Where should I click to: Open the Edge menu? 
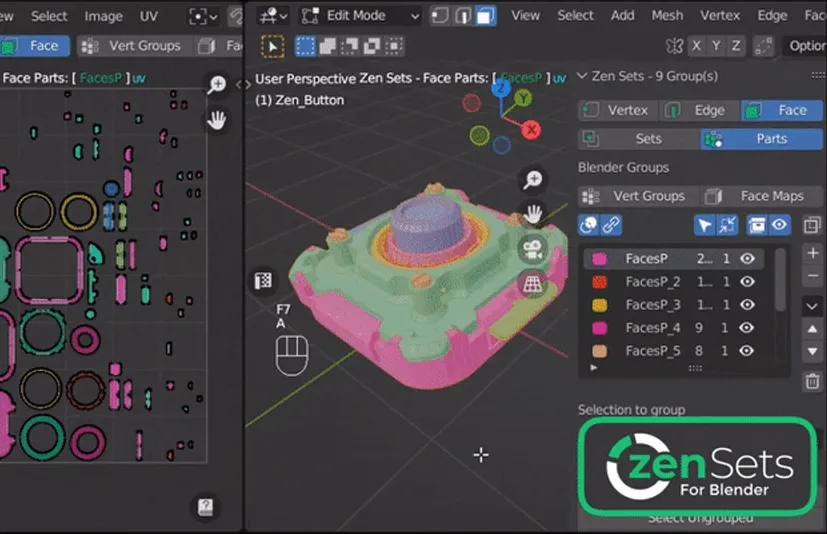click(772, 16)
